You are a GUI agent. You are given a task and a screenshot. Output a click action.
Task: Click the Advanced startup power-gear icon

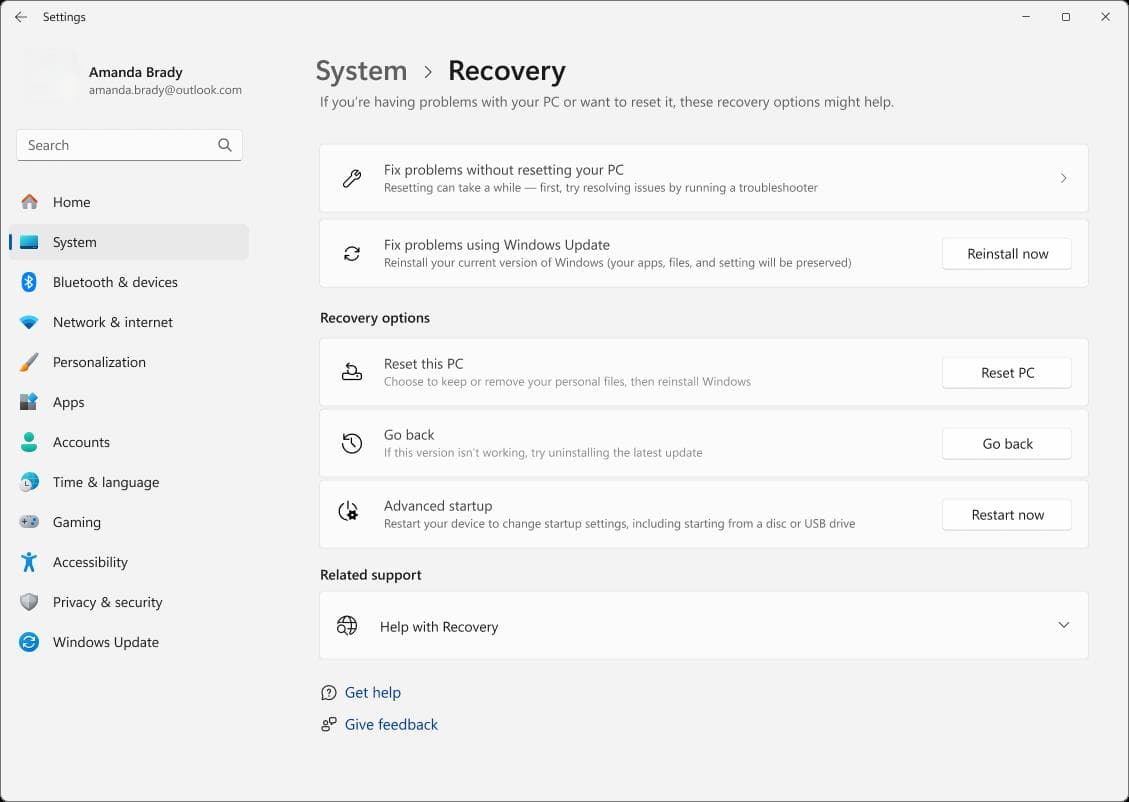[x=348, y=512]
